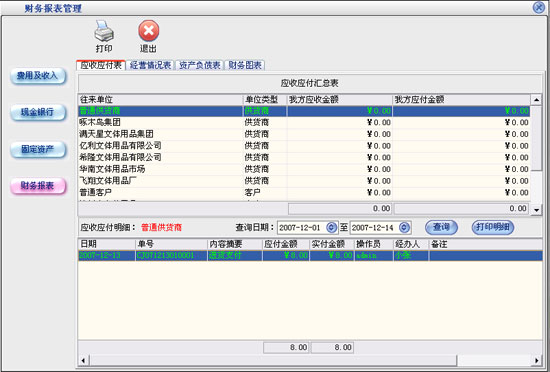Open the end date dropdown button
The image size is (550, 372).
point(404,228)
